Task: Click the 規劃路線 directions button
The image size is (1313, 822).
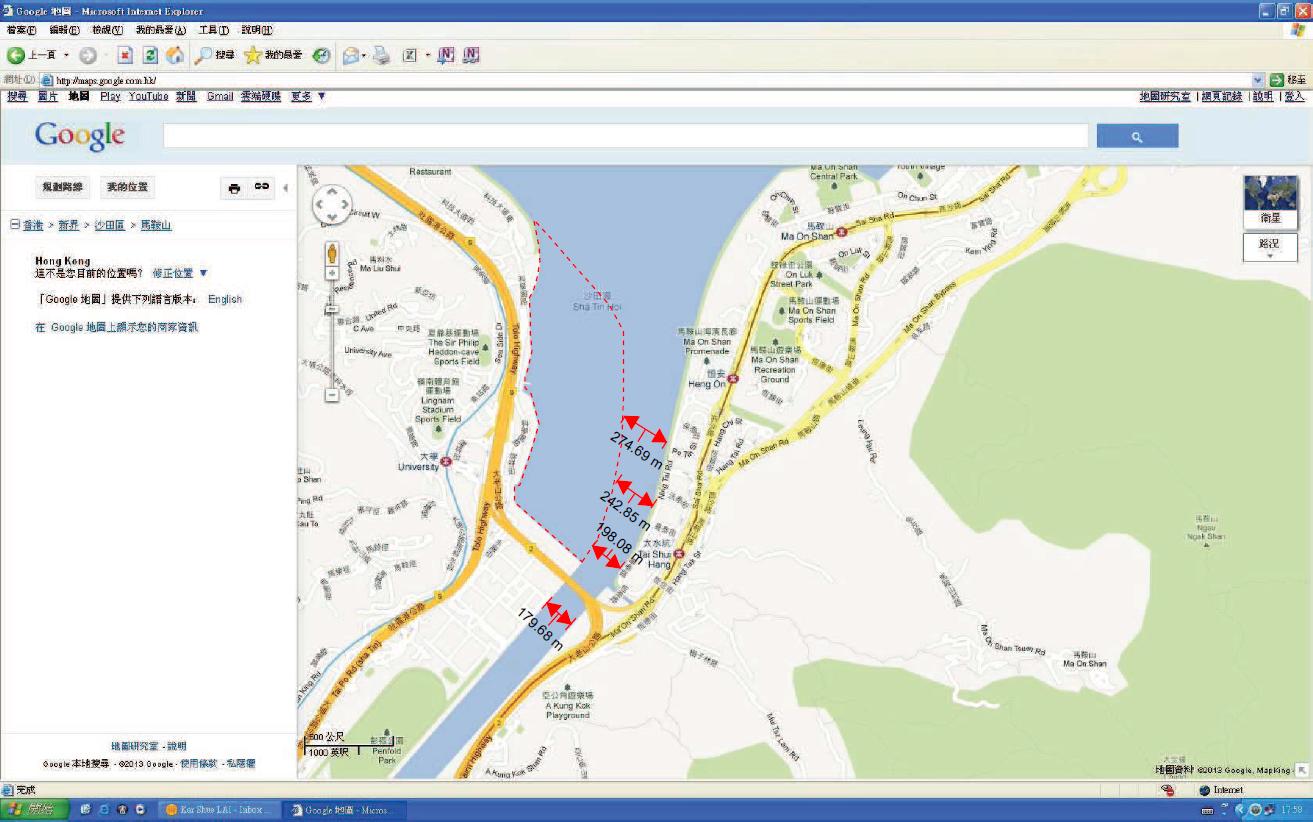Action: (x=62, y=188)
